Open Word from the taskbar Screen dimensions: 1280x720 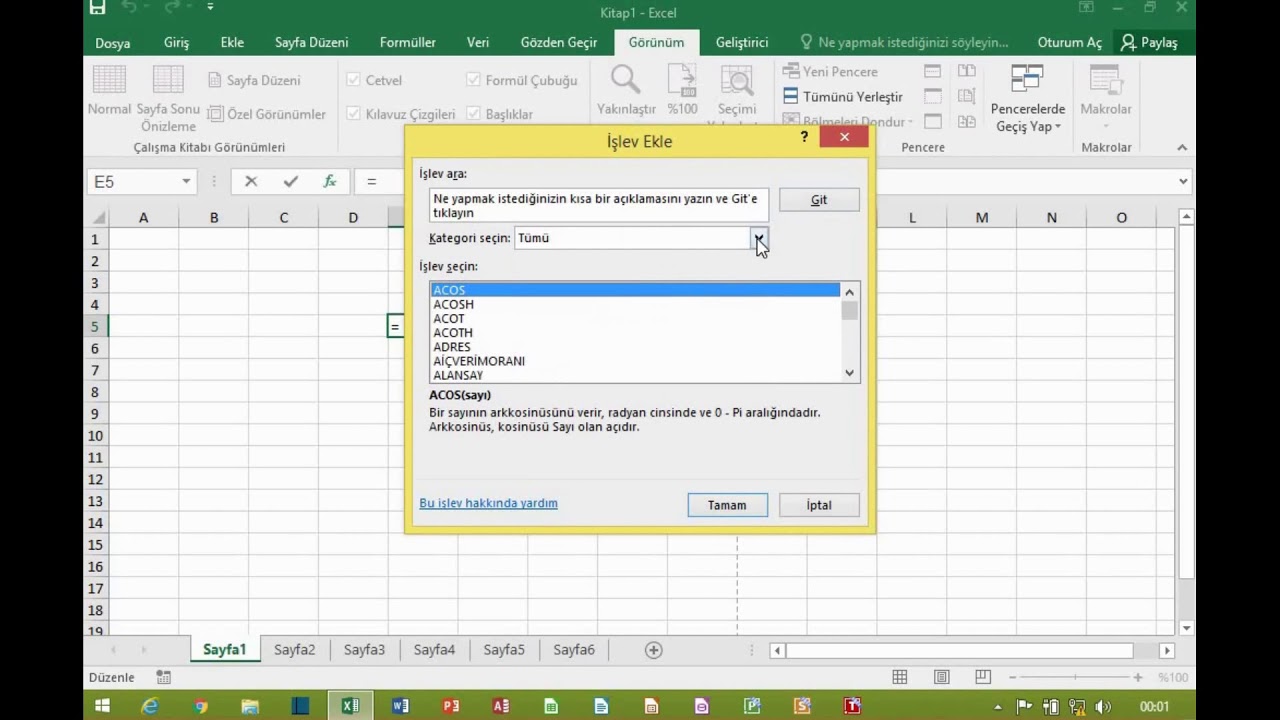click(400, 706)
